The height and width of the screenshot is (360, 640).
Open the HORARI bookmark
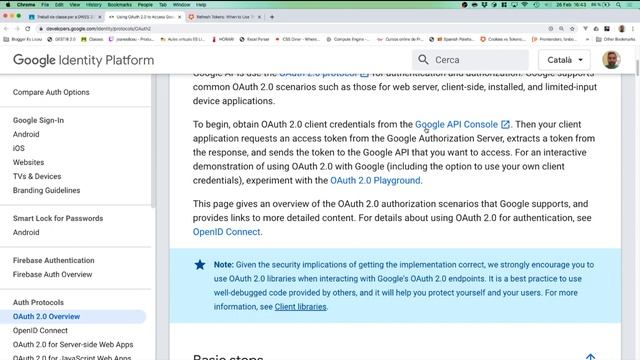click(223, 39)
